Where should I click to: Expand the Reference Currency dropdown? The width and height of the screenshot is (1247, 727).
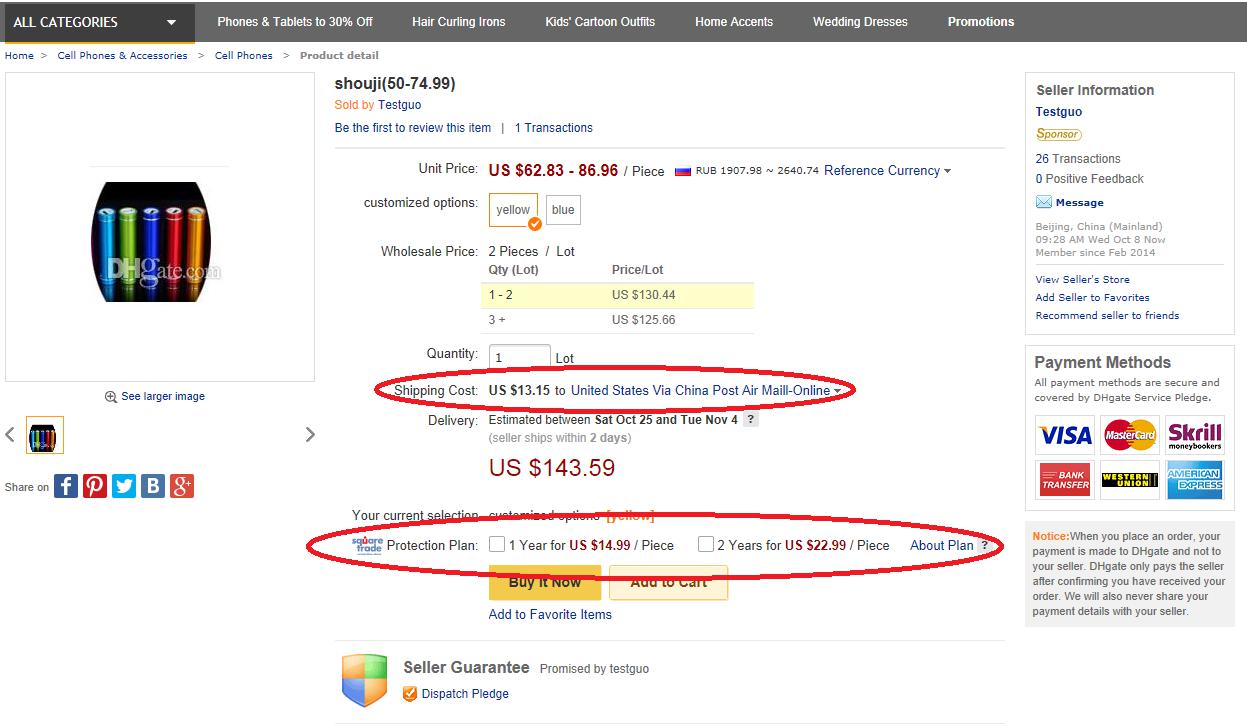[x=887, y=171]
